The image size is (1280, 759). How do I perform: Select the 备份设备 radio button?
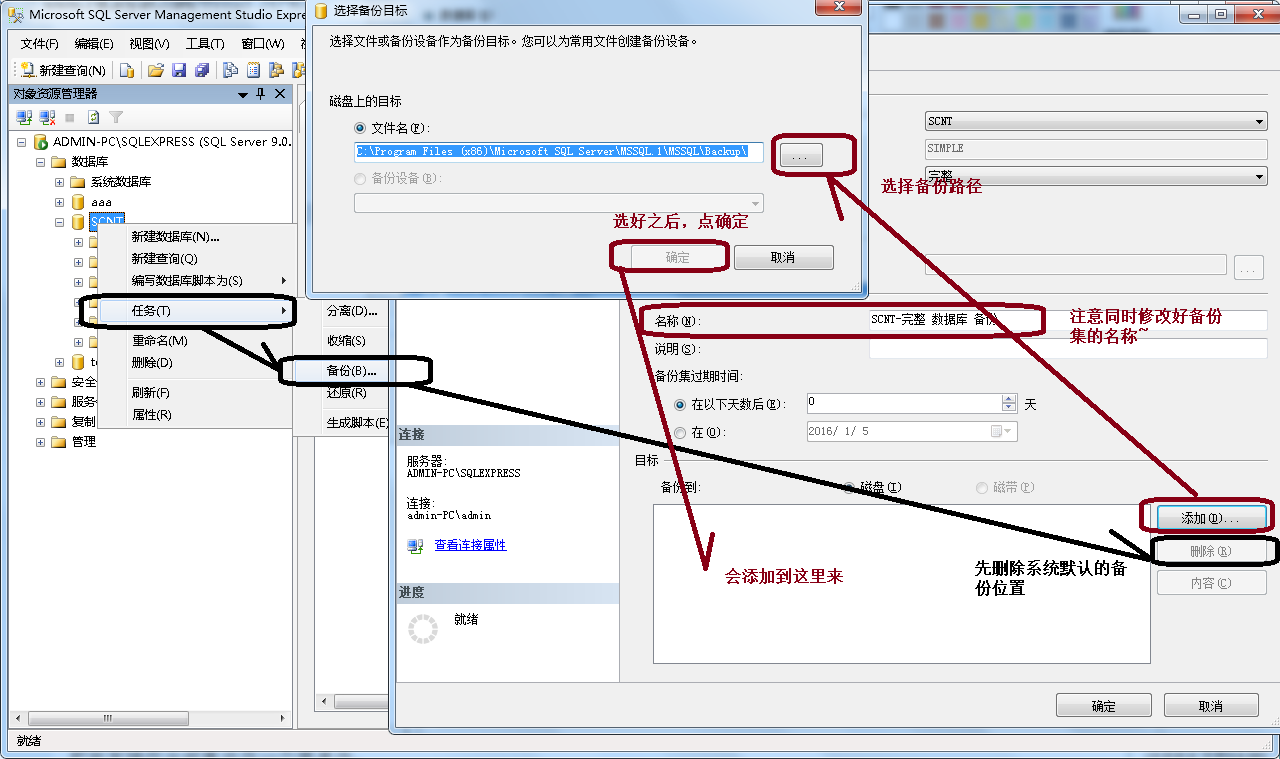[x=360, y=179]
